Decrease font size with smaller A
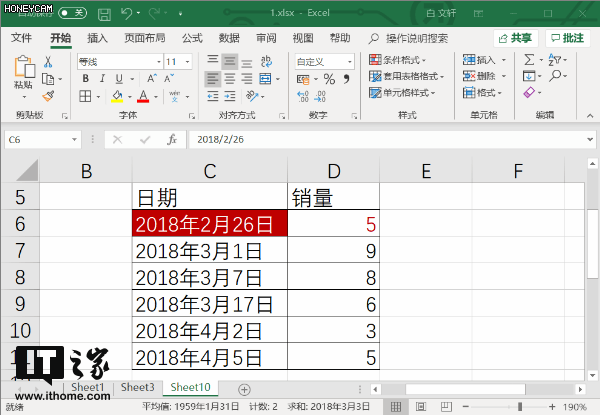Image resolution: width=600 pixels, height=415 pixels. (169, 79)
